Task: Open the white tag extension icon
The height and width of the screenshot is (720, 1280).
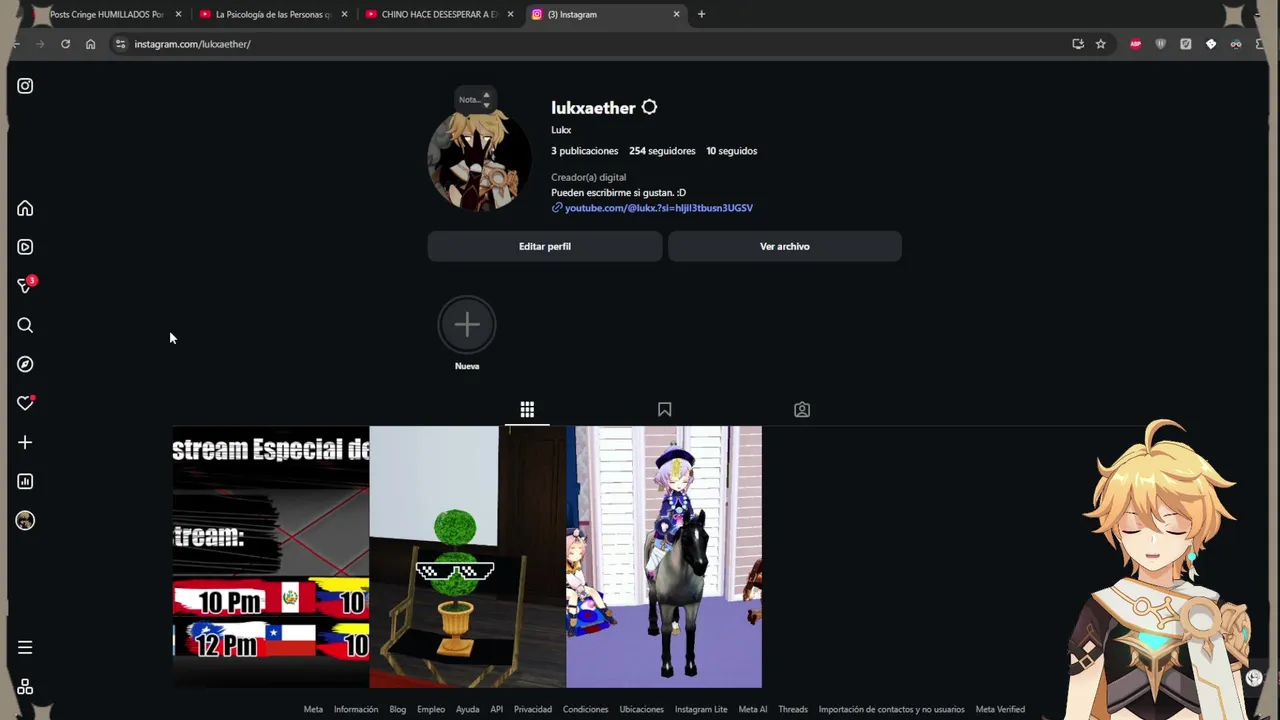Action: (1211, 44)
